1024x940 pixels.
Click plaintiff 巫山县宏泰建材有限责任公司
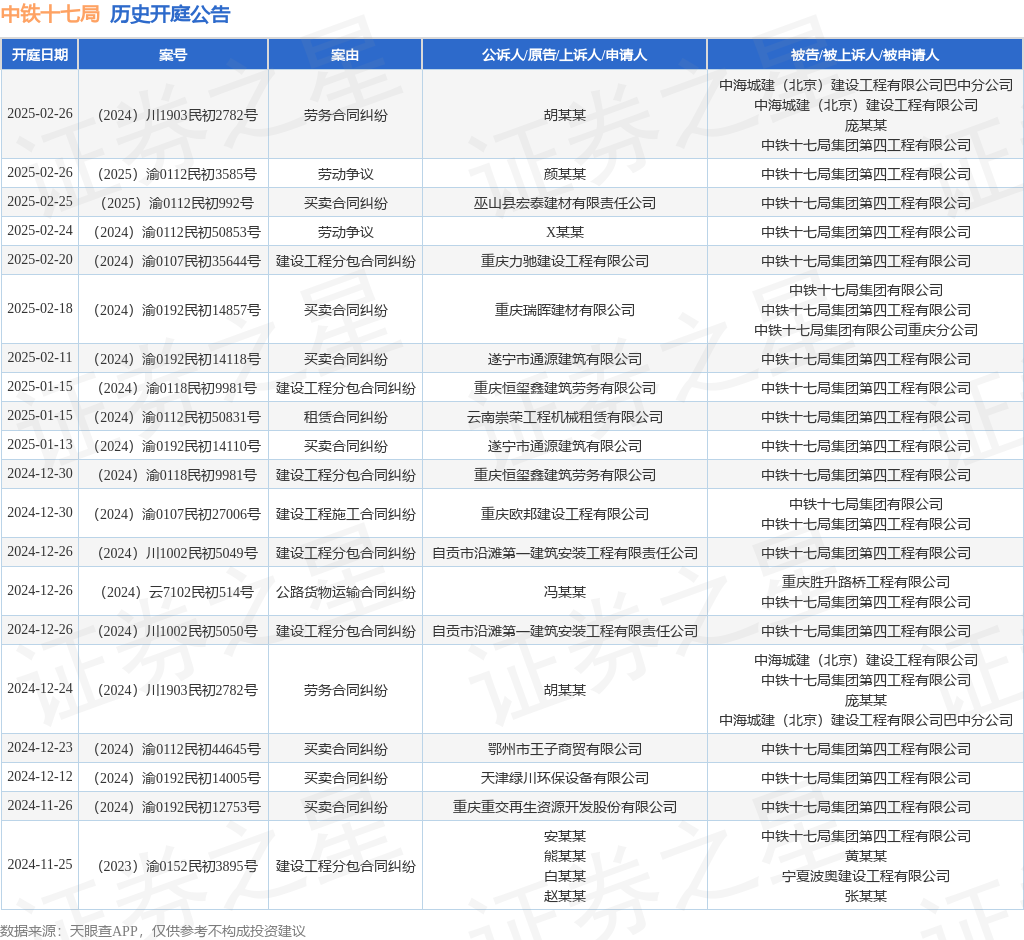click(565, 203)
